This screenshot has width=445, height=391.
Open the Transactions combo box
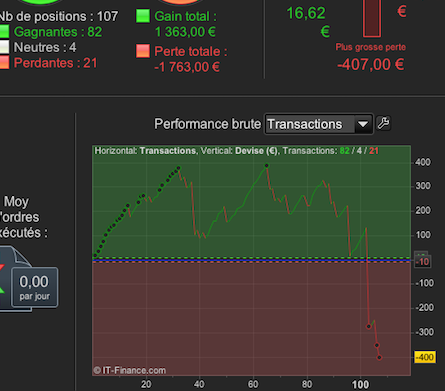[319, 124]
